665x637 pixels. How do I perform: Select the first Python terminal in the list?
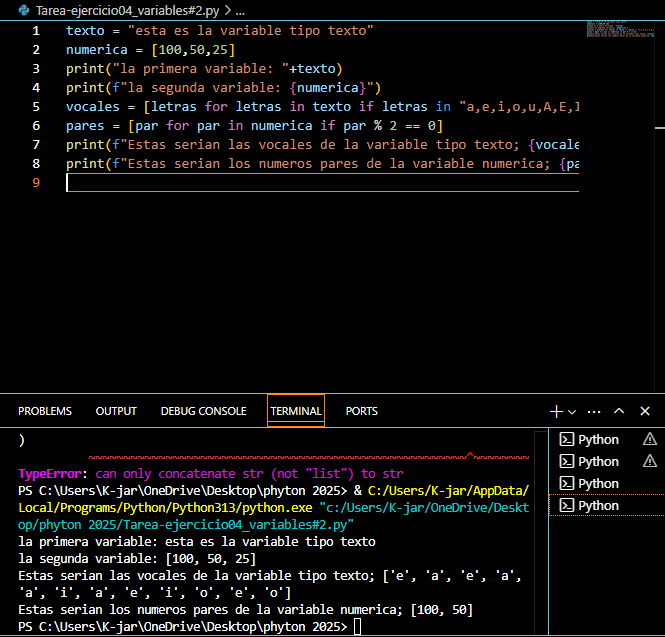coord(607,439)
